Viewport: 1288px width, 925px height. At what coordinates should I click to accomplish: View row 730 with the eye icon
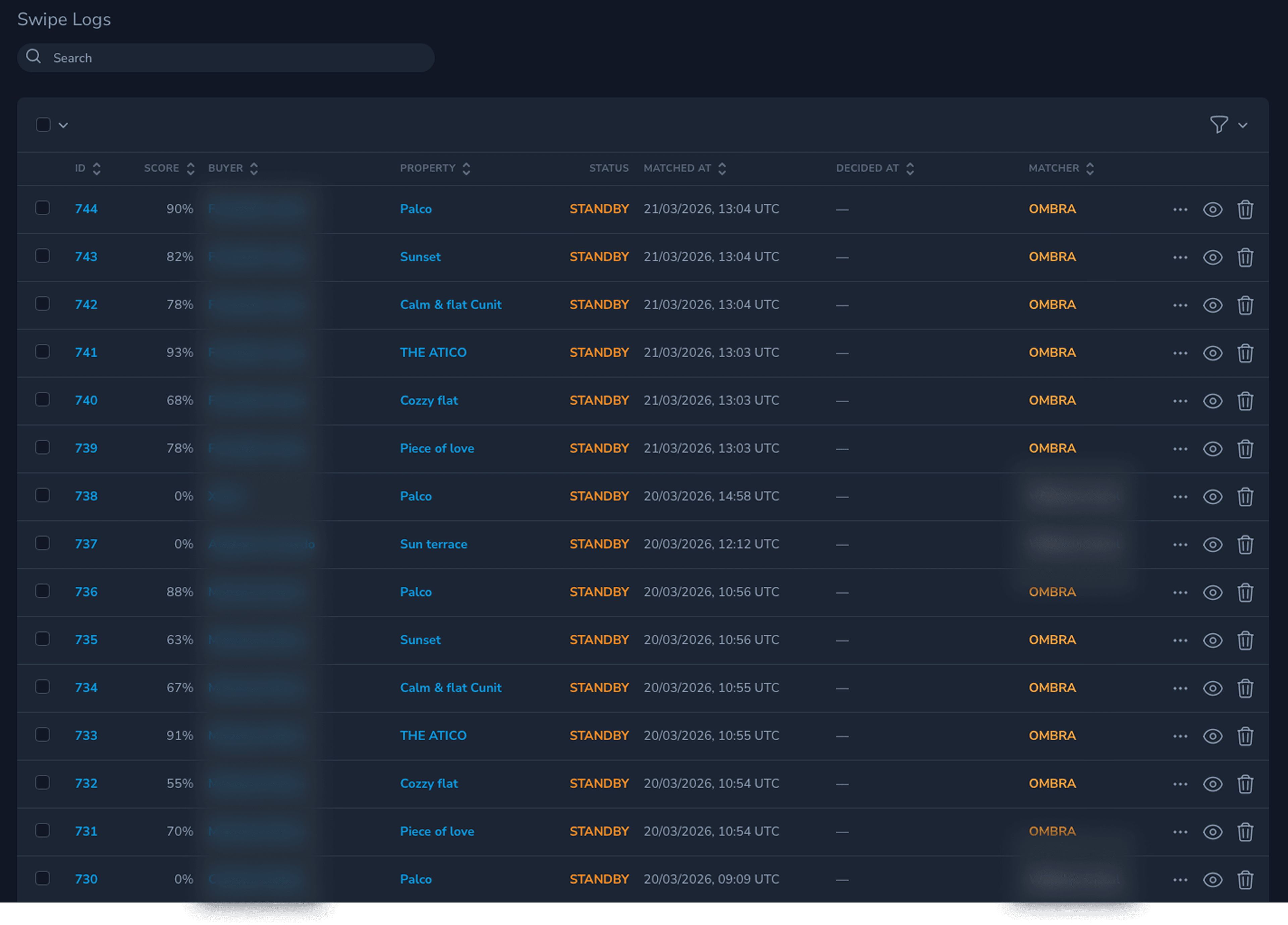(x=1213, y=880)
